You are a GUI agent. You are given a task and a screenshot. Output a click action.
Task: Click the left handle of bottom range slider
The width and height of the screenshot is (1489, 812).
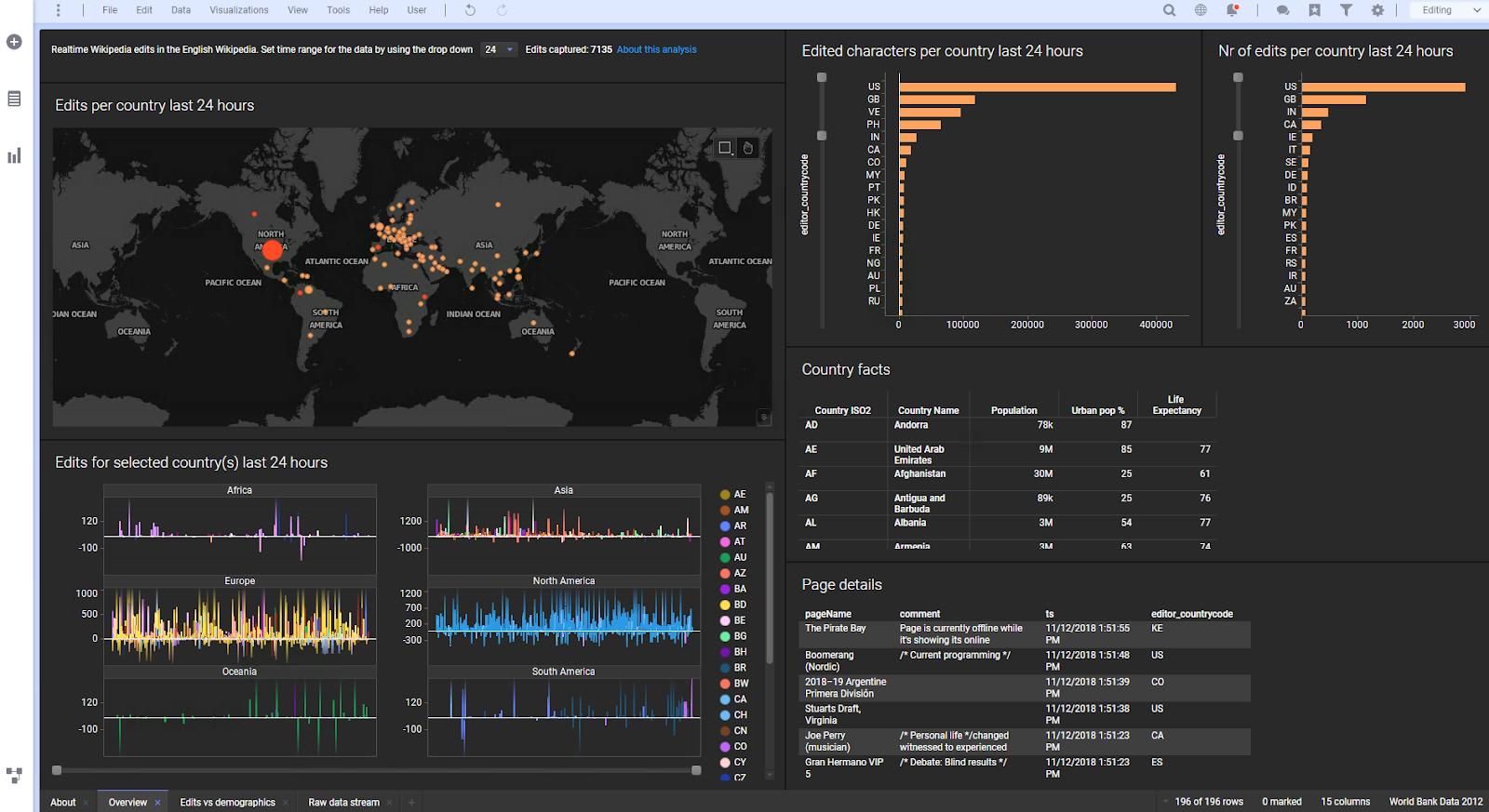pos(57,770)
